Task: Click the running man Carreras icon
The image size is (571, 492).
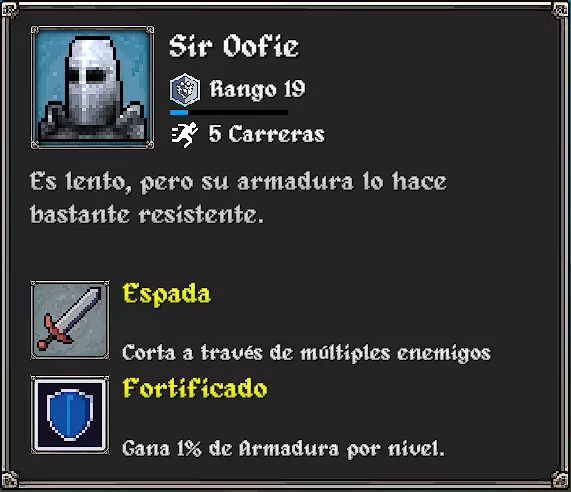Action: (x=185, y=134)
